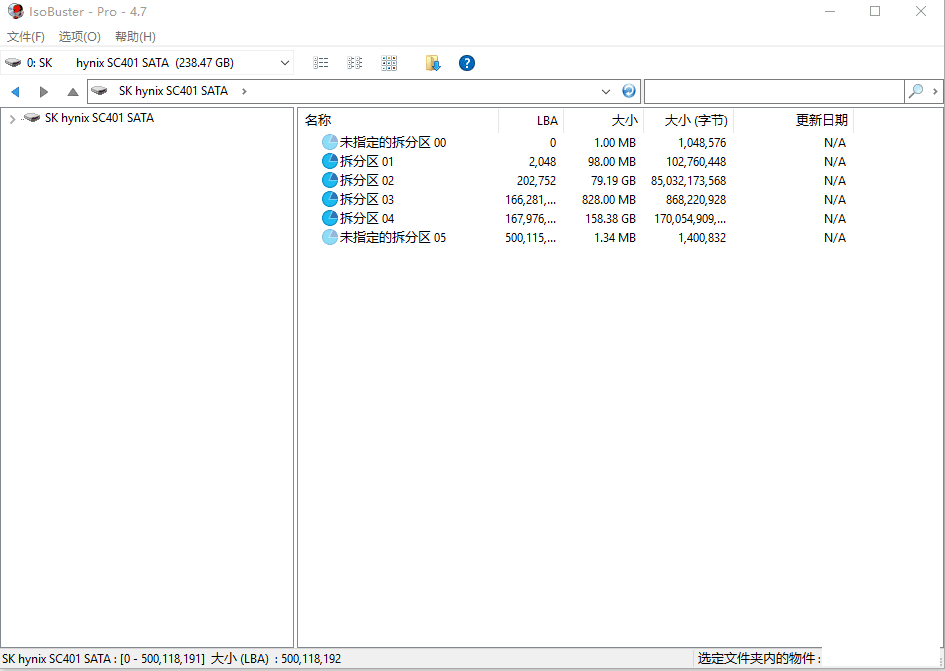
Task: Click the extract folder icon in toolbar
Action: (433, 63)
